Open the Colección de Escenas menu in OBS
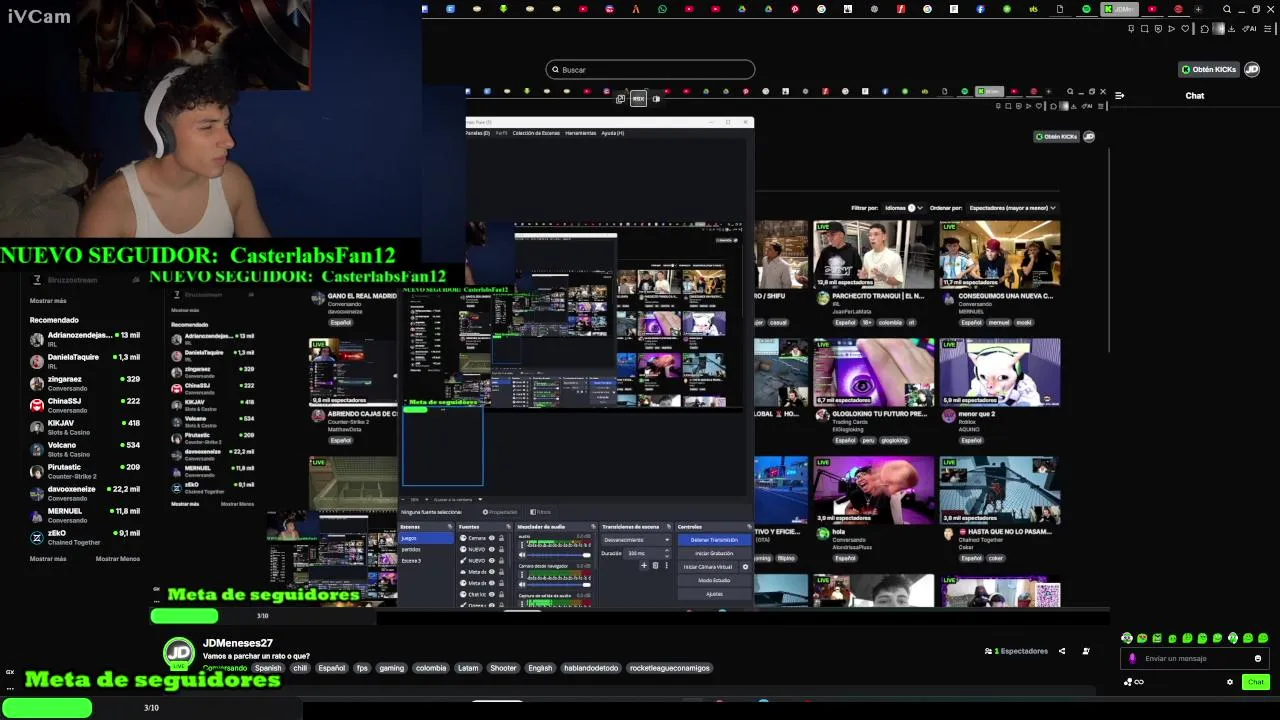This screenshot has height=720, width=1280. point(536,133)
